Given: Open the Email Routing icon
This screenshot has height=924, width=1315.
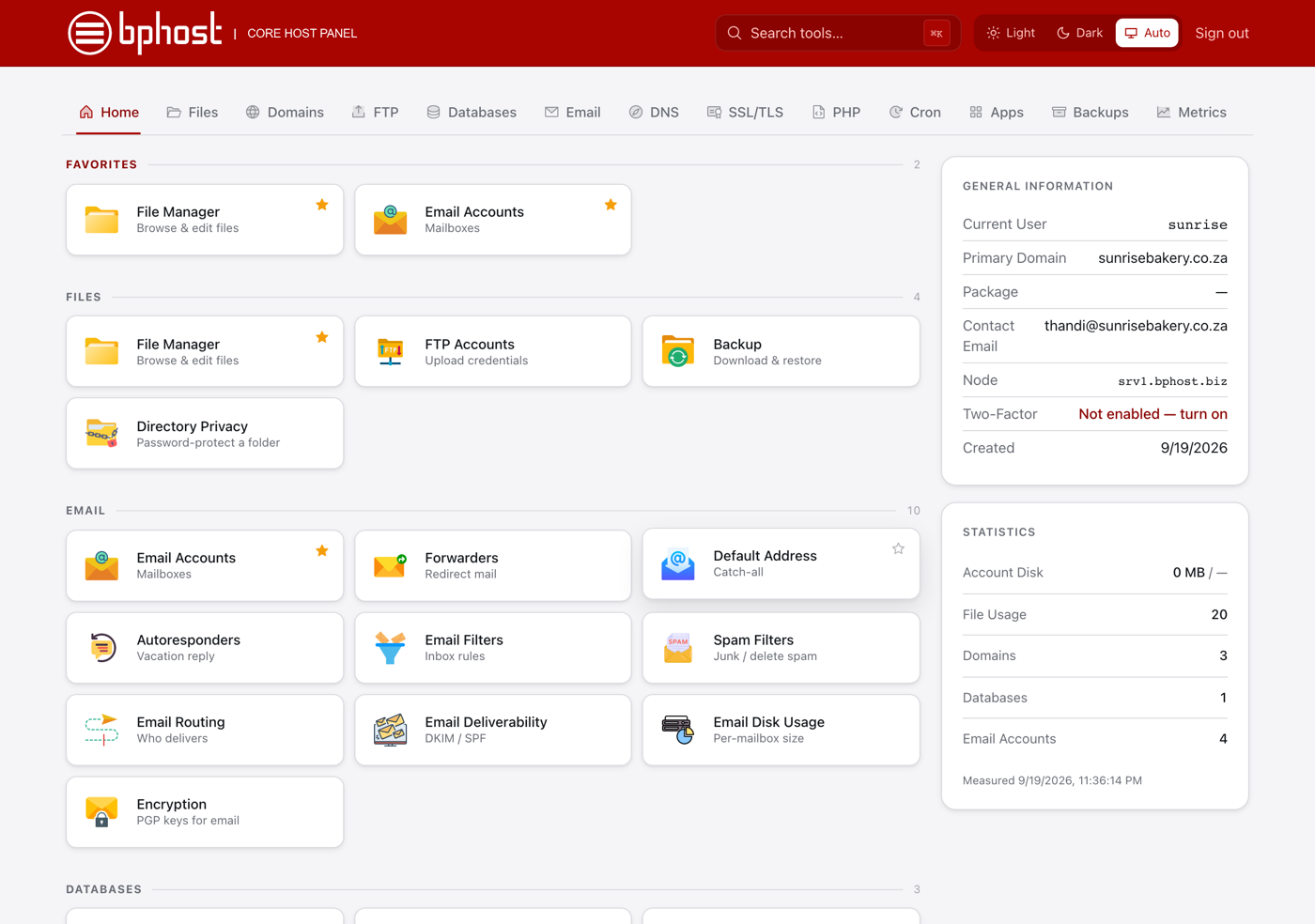Looking at the screenshot, I should pyautogui.click(x=101, y=730).
